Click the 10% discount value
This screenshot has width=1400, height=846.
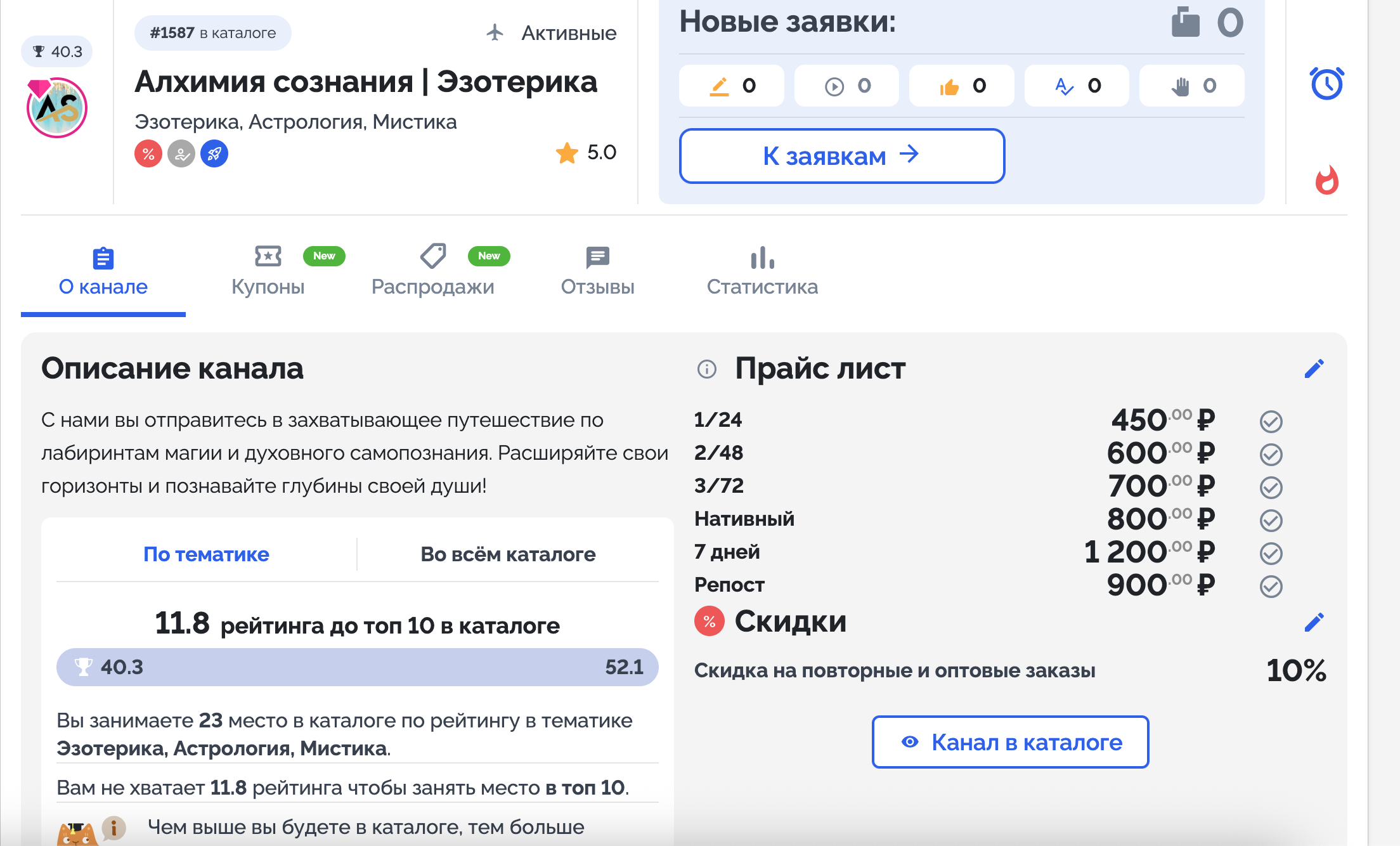coord(1296,670)
